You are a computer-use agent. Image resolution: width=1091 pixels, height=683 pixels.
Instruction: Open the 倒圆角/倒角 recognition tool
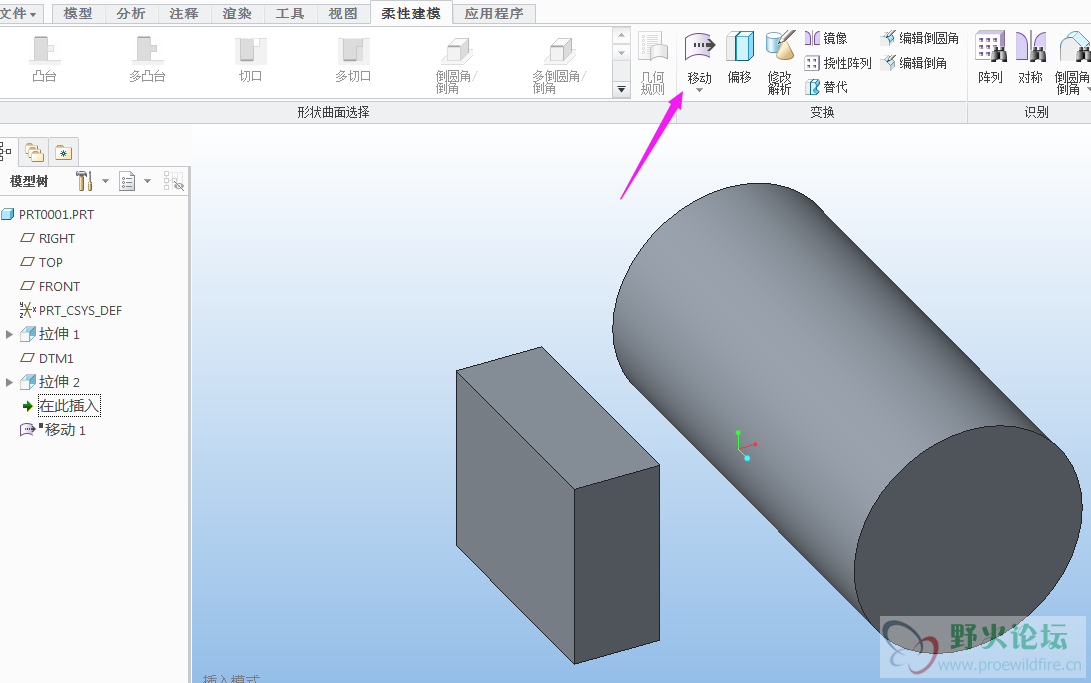pos(1072,63)
